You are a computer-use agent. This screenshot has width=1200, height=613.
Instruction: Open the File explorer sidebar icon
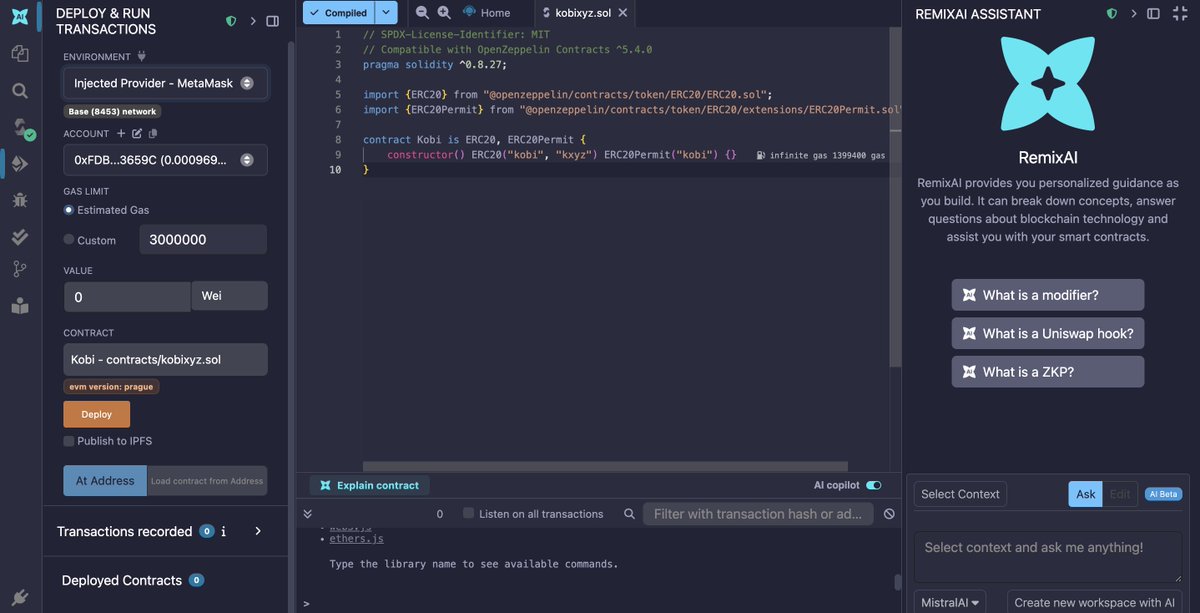coord(20,54)
